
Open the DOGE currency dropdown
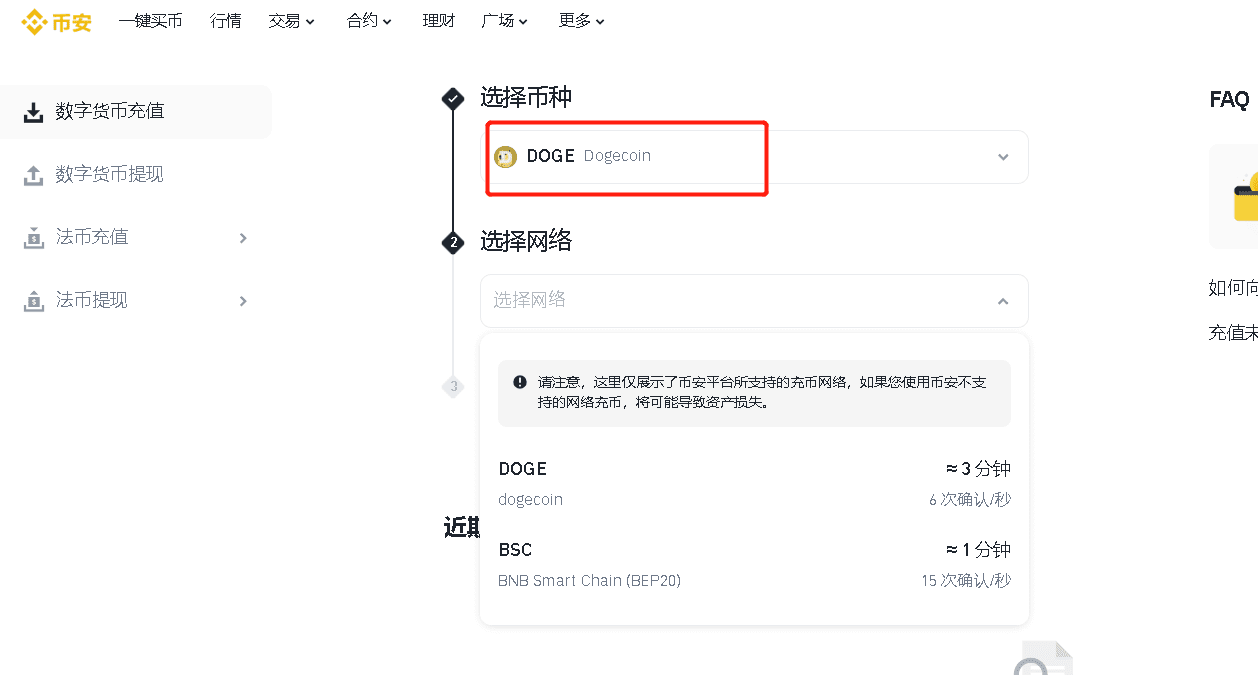[x=1002, y=156]
